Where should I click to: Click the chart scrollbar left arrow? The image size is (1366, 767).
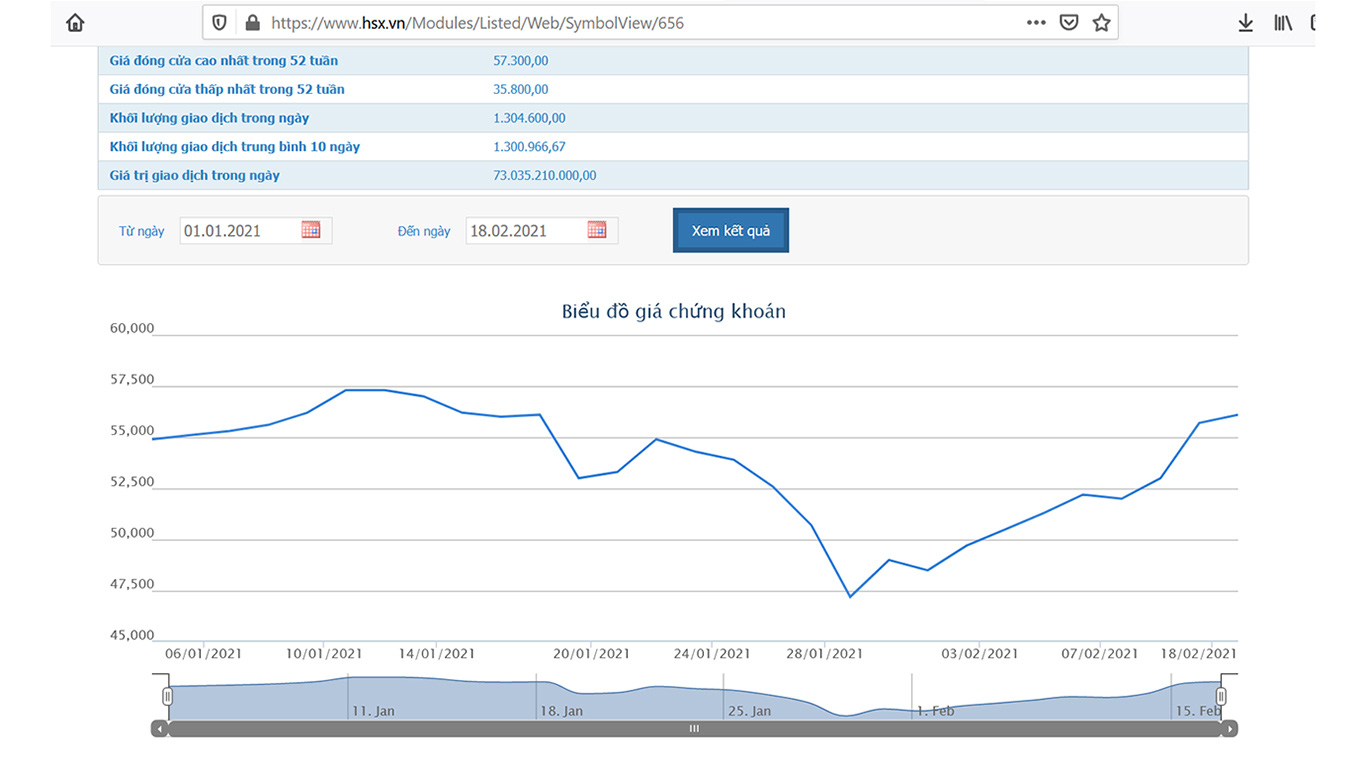coord(159,729)
